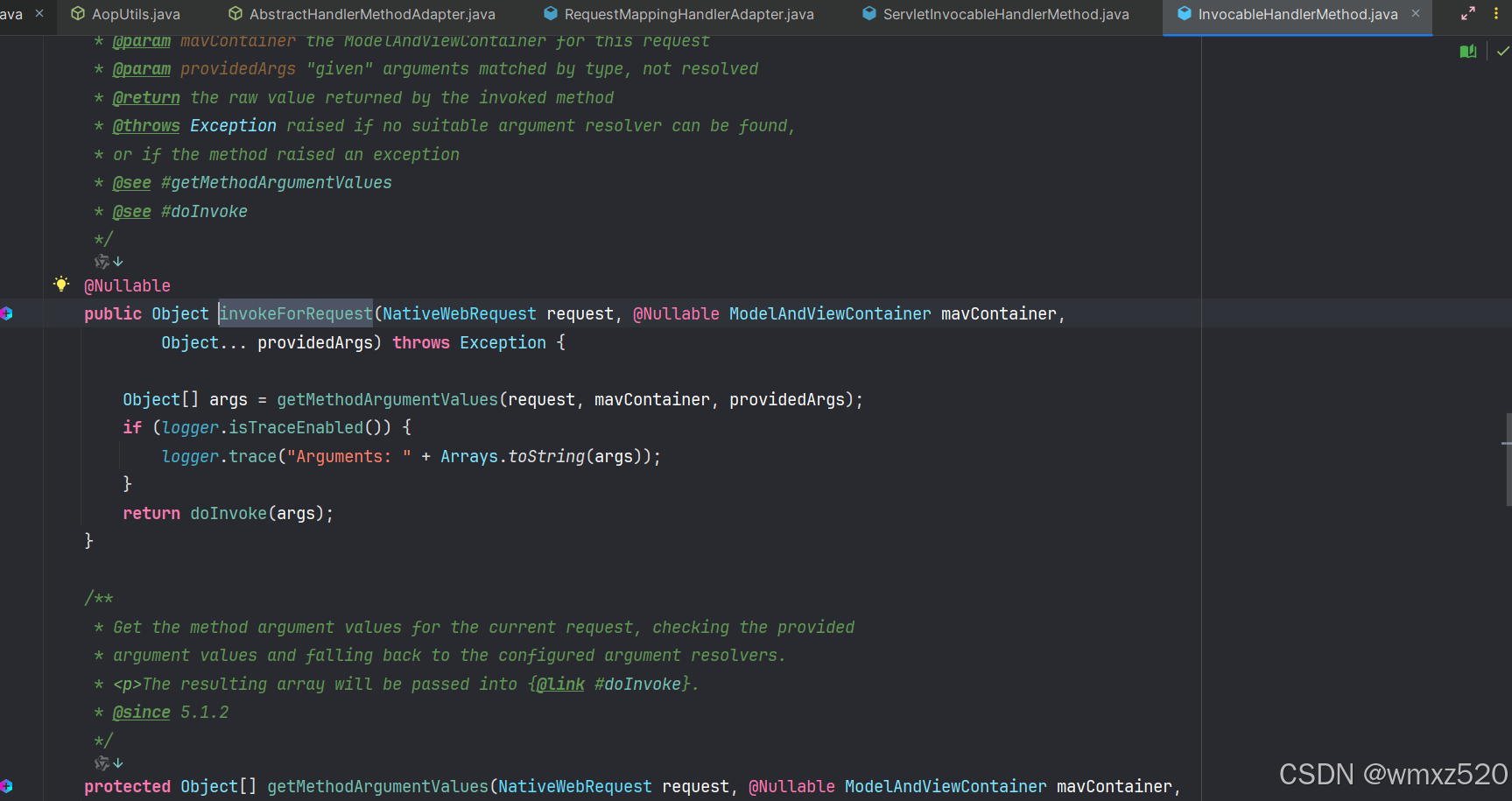Click the RequestMappingHandlerAdapter.java class icon
The image size is (1512, 801).
coord(551,14)
